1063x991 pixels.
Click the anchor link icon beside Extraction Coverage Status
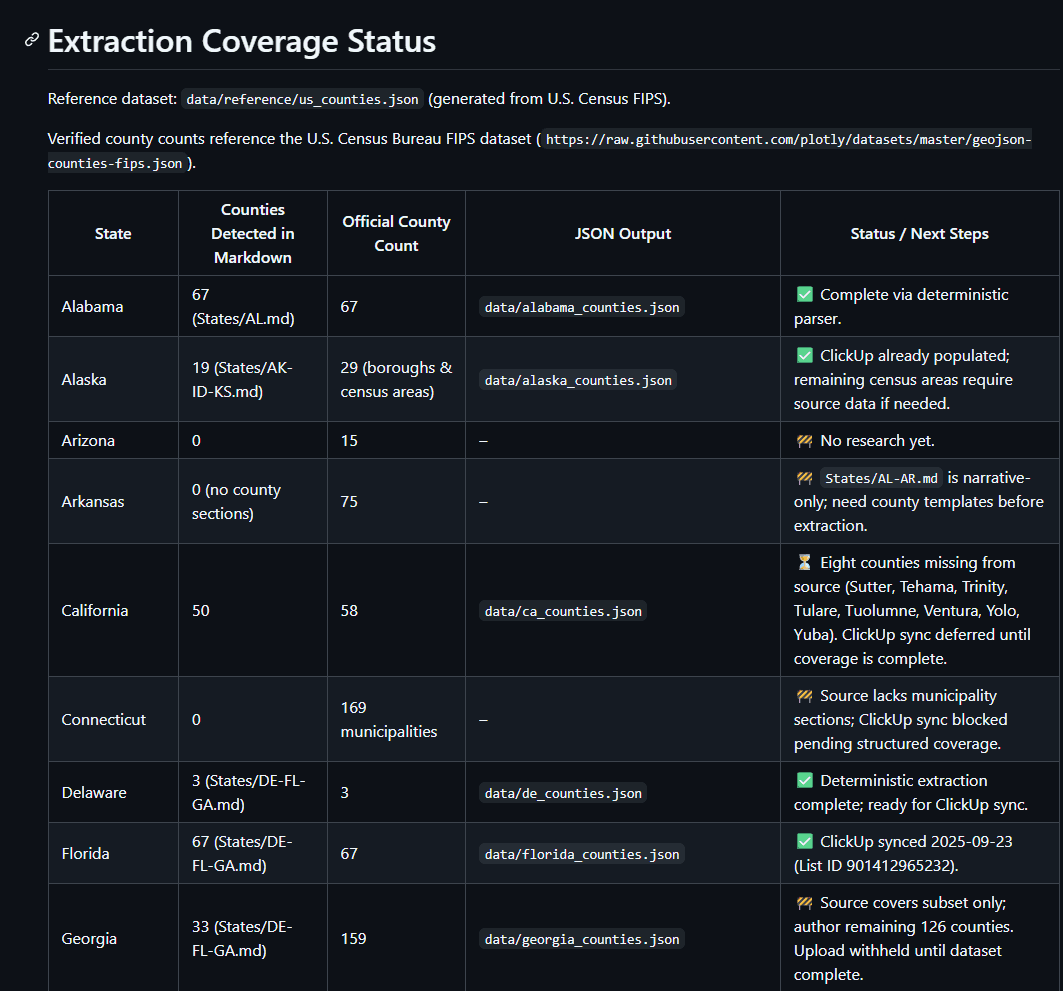click(31, 41)
